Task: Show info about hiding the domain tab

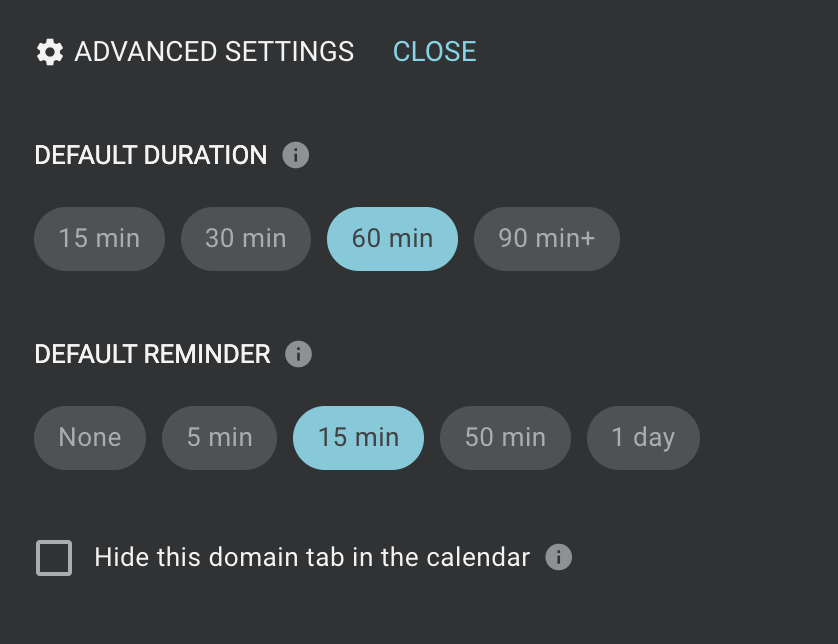Action: coord(559,557)
